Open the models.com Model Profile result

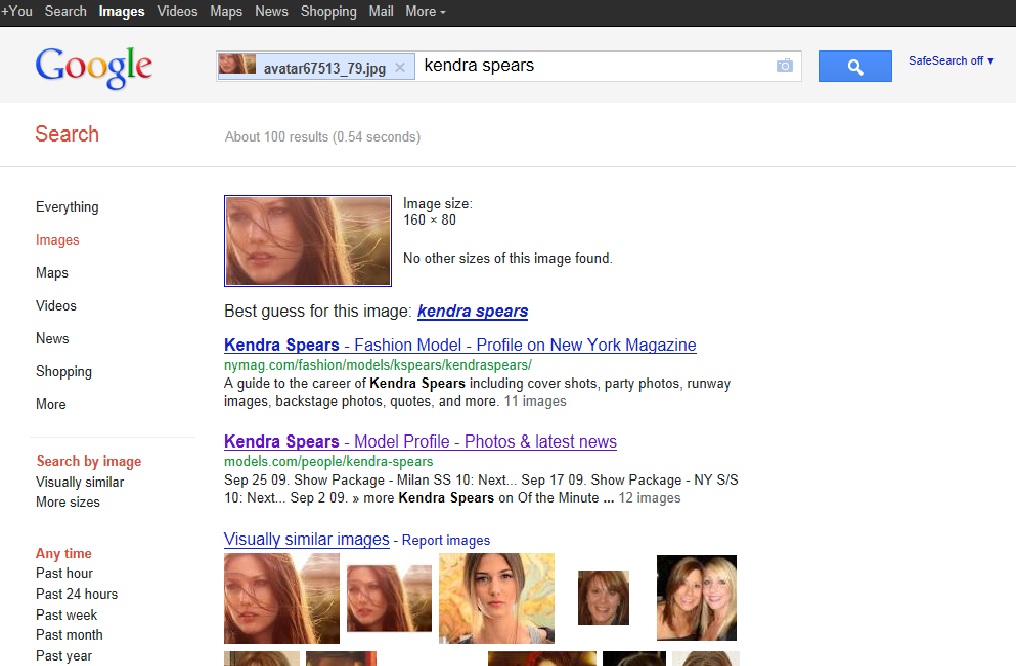[x=420, y=442]
